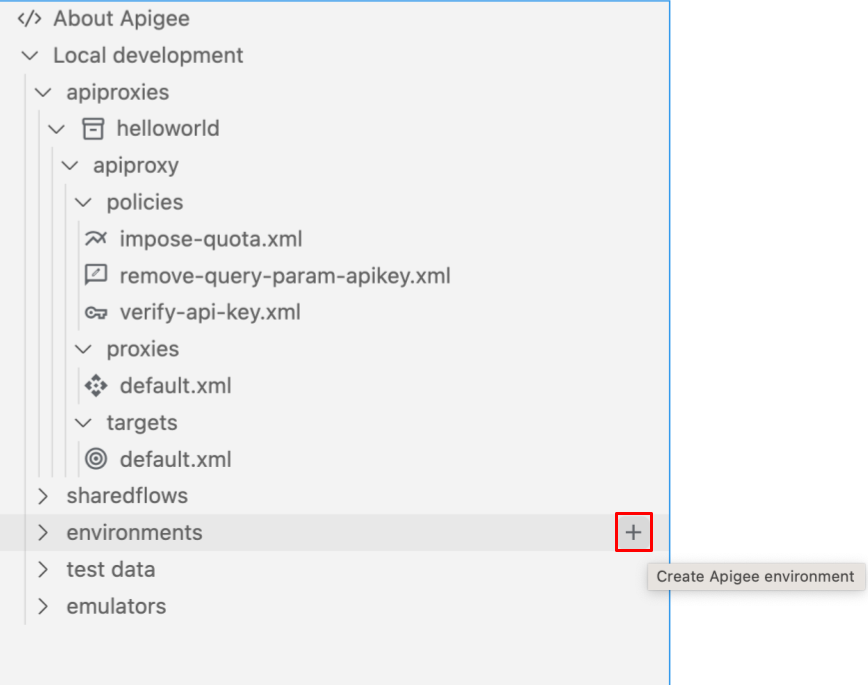Click the key icon beside verify-api-key.xml
The height and width of the screenshot is (685, 868).
point(95,312)
